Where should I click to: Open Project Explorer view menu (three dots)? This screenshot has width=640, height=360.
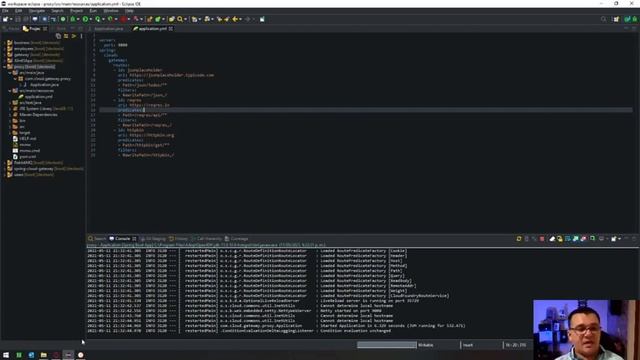point(81,36)
